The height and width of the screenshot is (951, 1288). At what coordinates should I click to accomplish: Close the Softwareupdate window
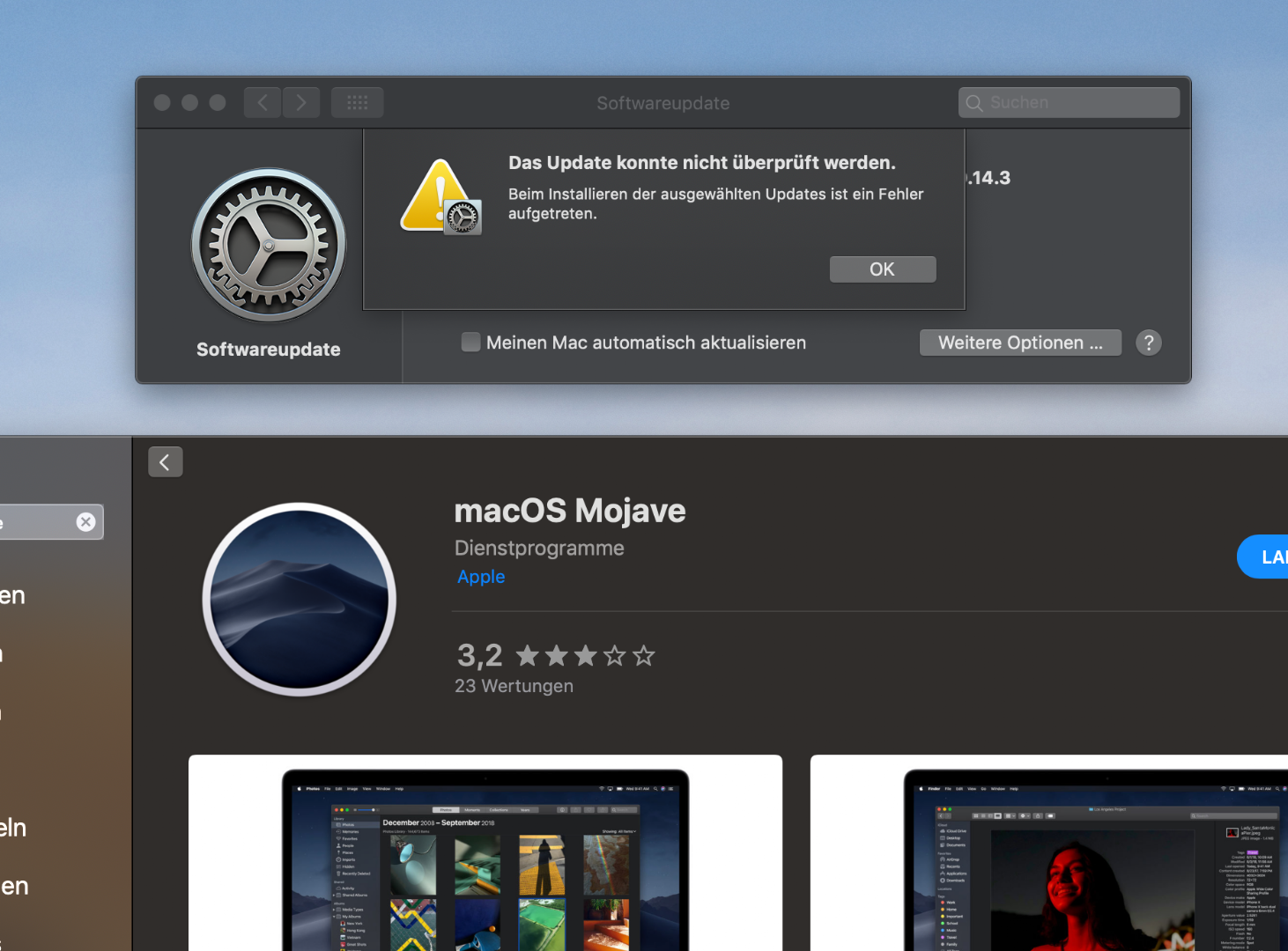162,103
